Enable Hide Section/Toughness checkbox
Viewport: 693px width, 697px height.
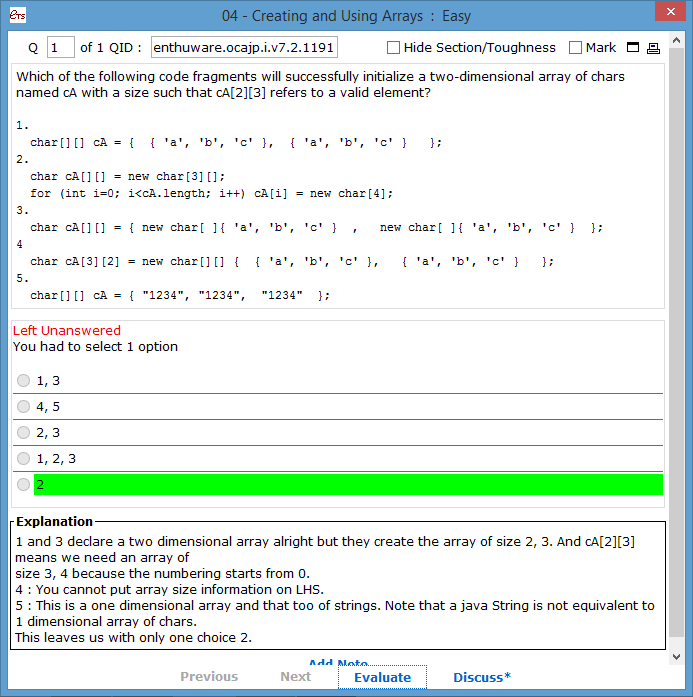coord(393,48)
